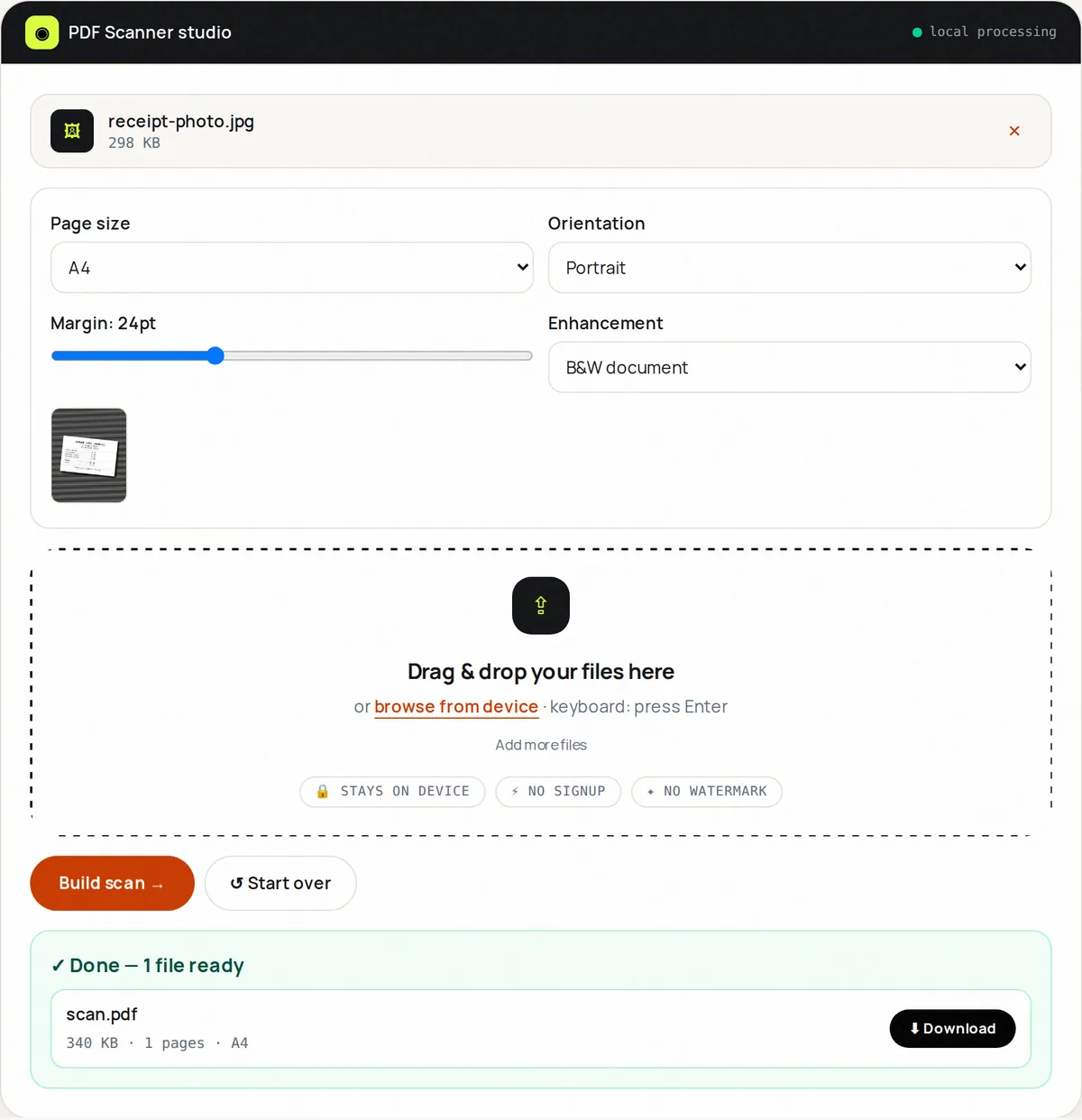Image resolution: width=1082 pixels, height=1120 pixels.
Task: Open the Page size A4 dropdown
Action: pos(292,268)
